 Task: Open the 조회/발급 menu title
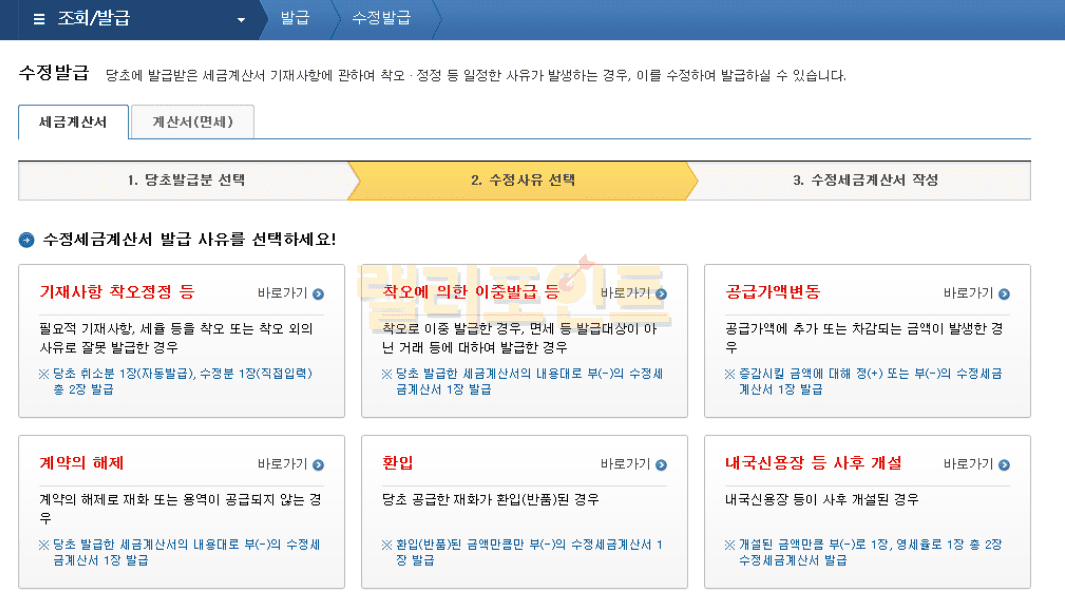point(94,19)
